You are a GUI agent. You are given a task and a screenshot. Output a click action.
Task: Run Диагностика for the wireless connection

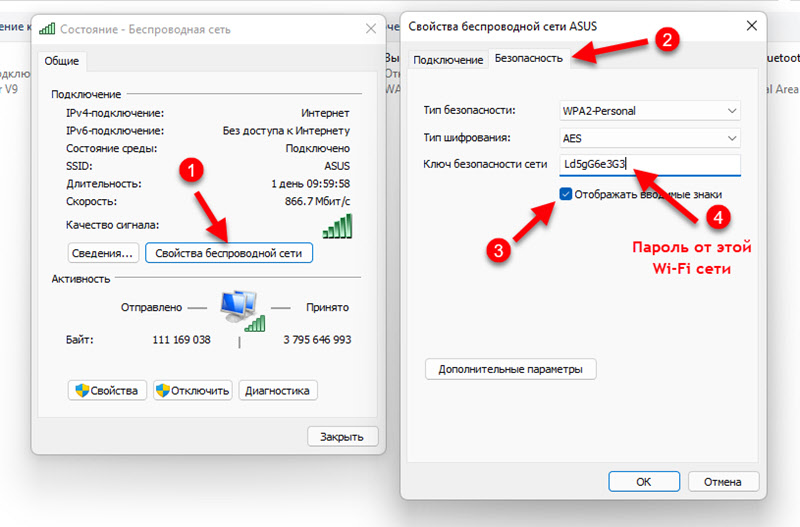278,390
